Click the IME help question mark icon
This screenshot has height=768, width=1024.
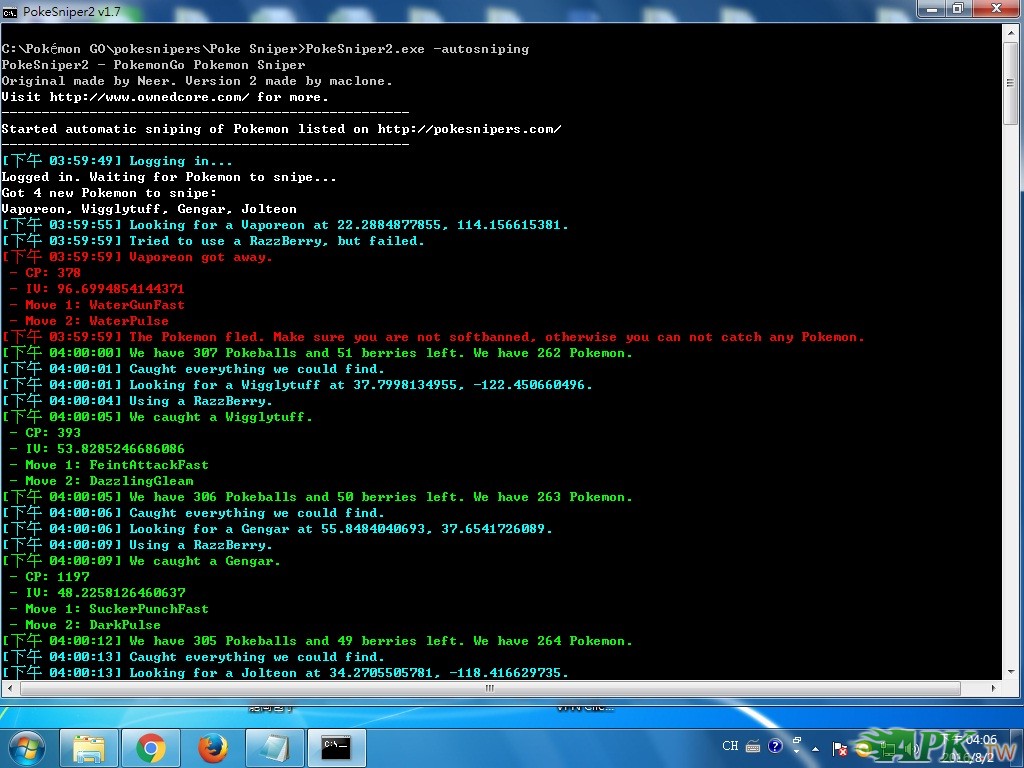click(x=774, y=746)
